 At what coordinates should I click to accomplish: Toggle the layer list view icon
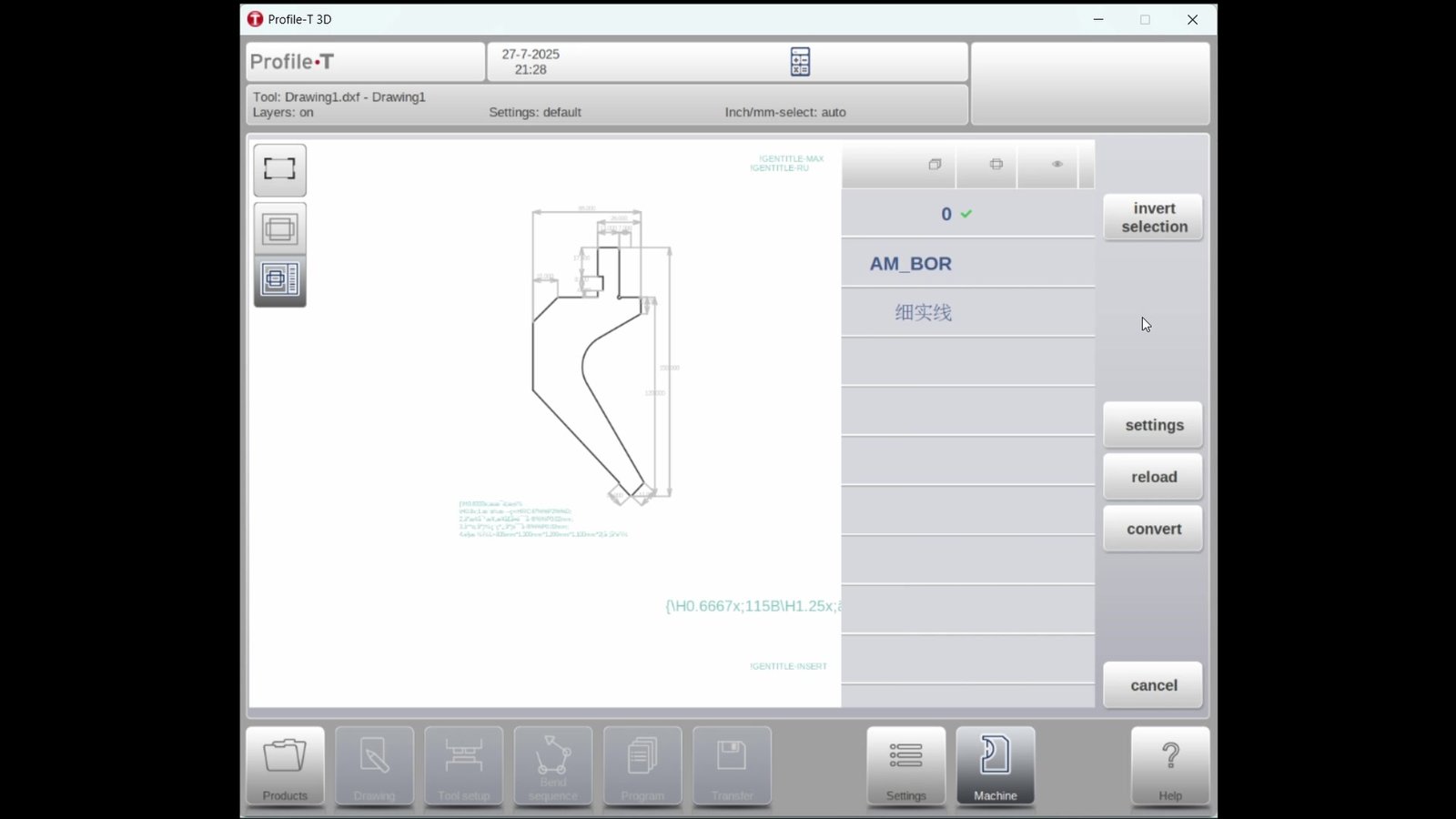[279, 279]
